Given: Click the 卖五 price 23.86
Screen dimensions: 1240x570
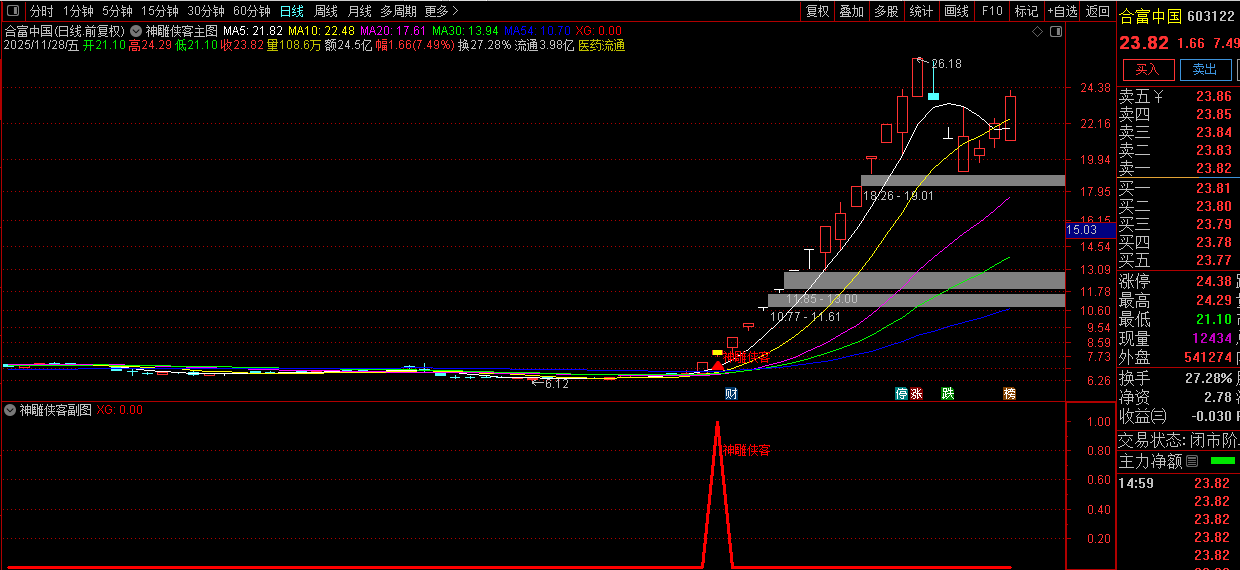Looking at the screenshot, I should [1214, 97].
